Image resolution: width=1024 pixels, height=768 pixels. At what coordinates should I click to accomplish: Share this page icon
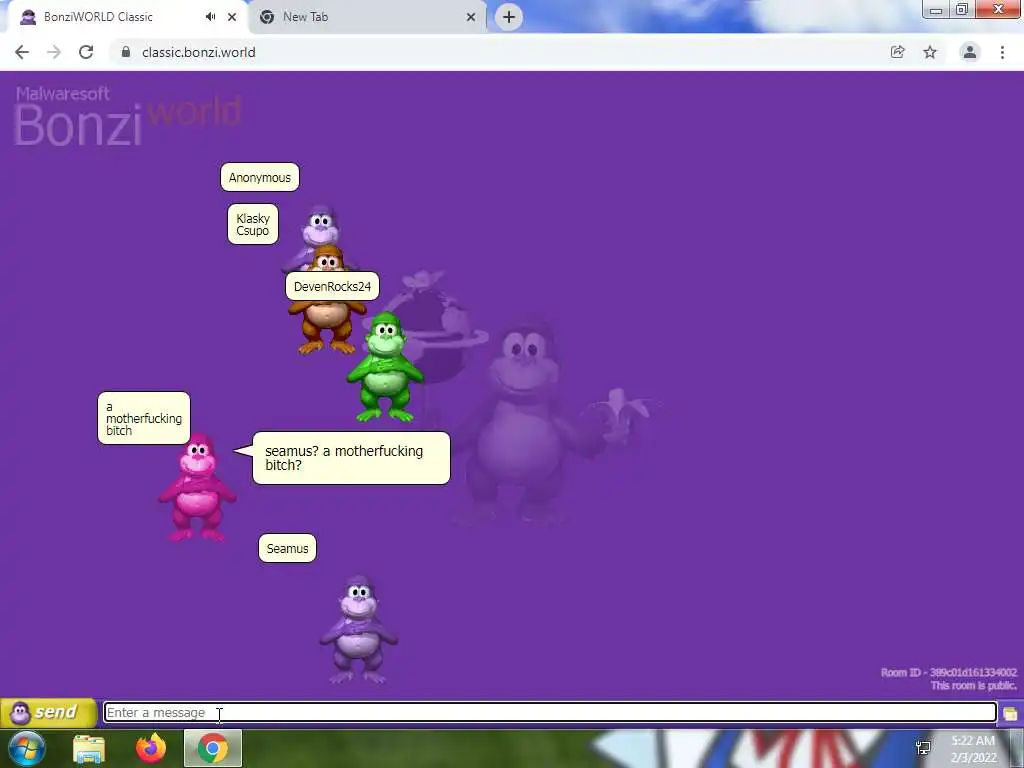(898, 52)
